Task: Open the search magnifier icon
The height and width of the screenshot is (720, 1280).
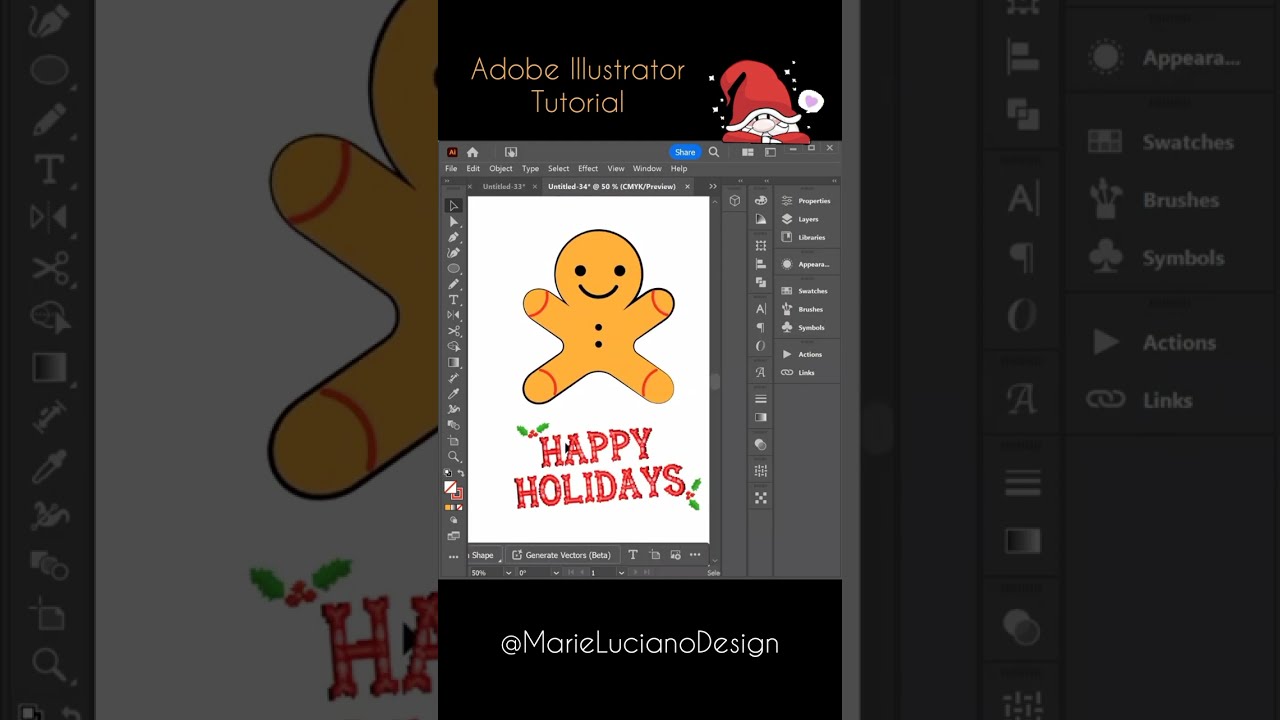Action: click(x=714, y=152)
